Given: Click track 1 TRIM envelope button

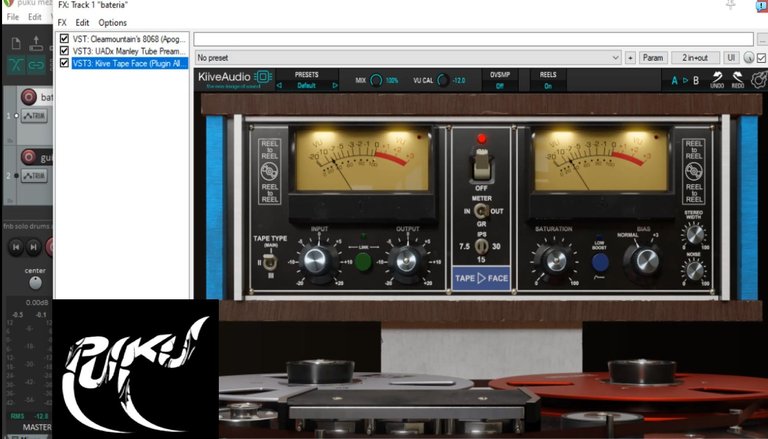Looking at the screenshot, I should click(34, 116).
